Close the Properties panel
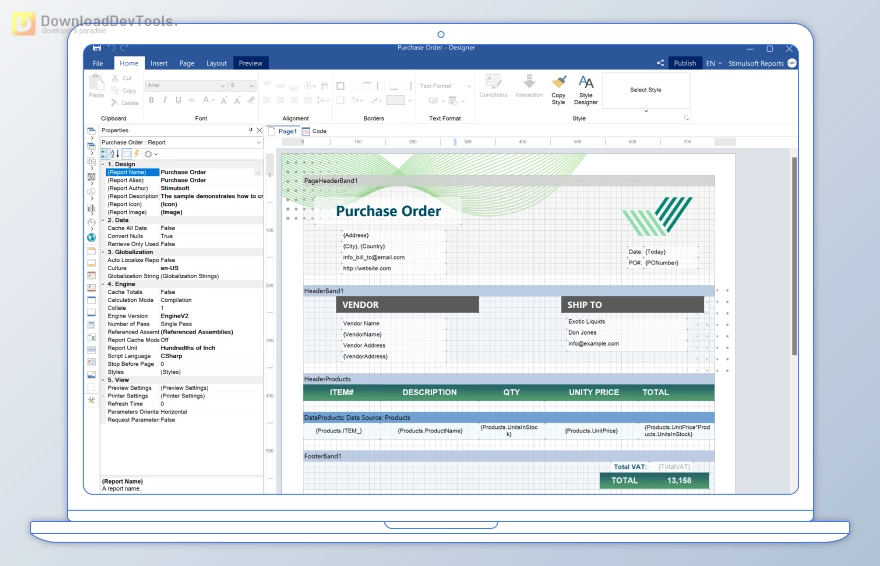 pos(259,130)
